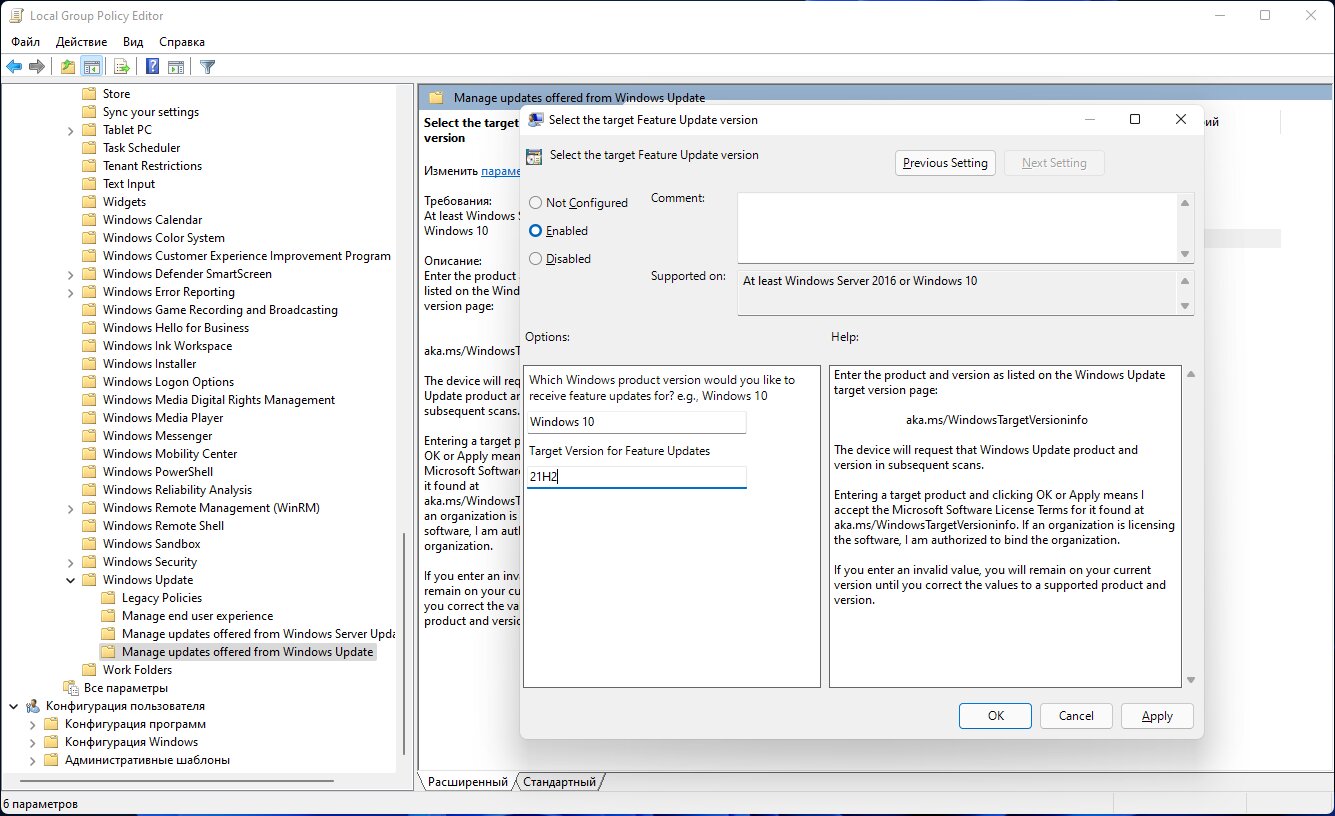This screenshot has height=816, width=1335.
Task: Click the icon beside Все параметры
Action: coord(70,688)
